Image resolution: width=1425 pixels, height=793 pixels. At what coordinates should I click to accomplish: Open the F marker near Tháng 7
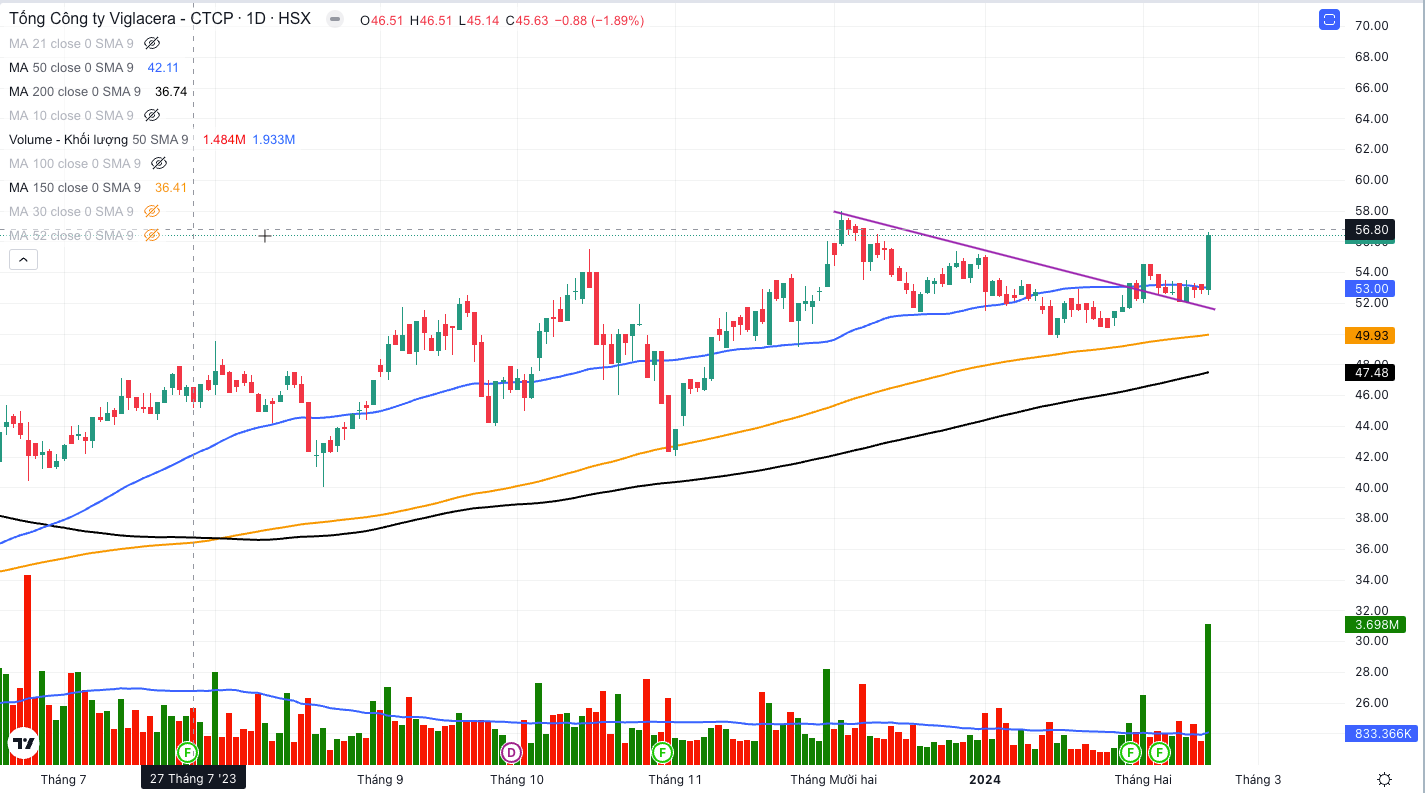187,751
